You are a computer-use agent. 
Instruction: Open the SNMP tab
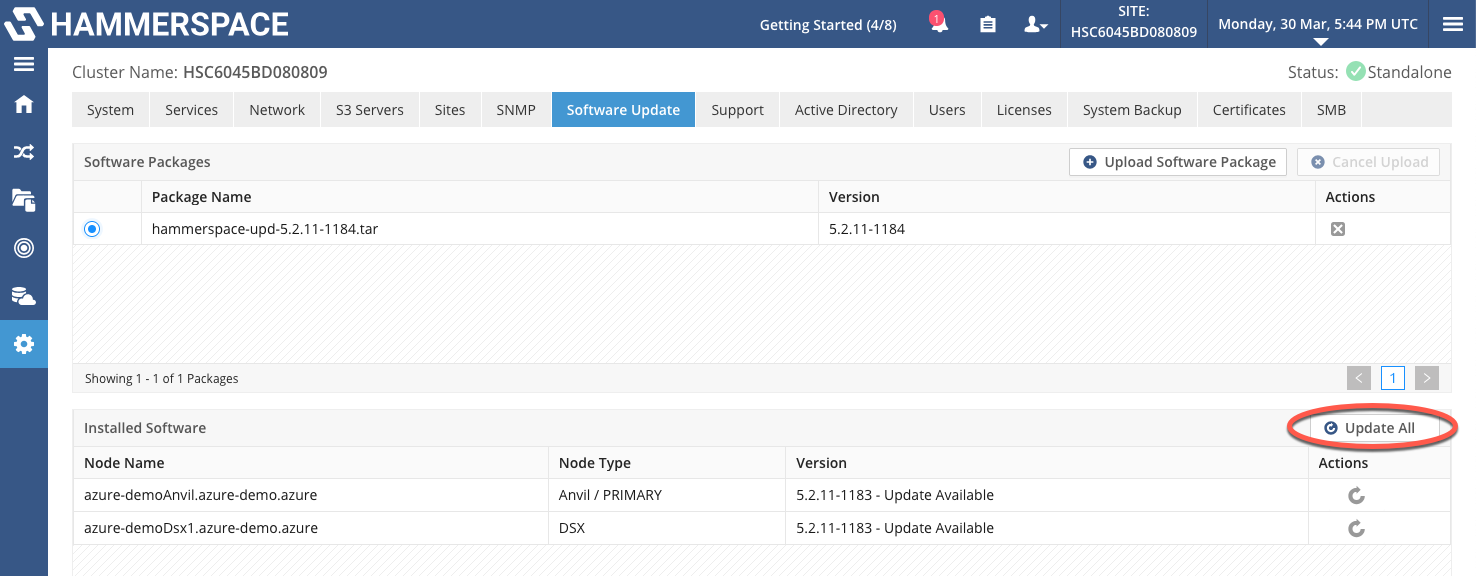click(x=516, y=110)
